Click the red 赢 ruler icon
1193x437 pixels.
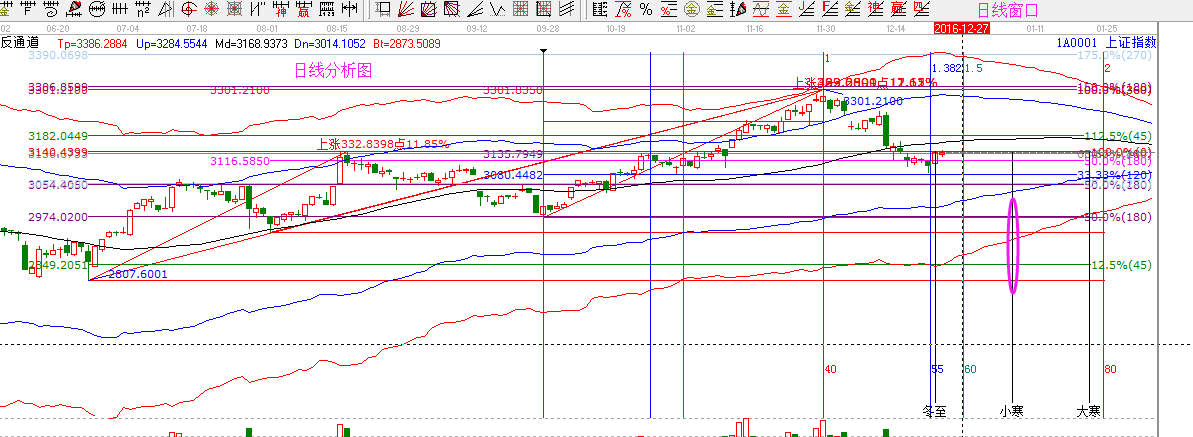(x=304, y=9)
